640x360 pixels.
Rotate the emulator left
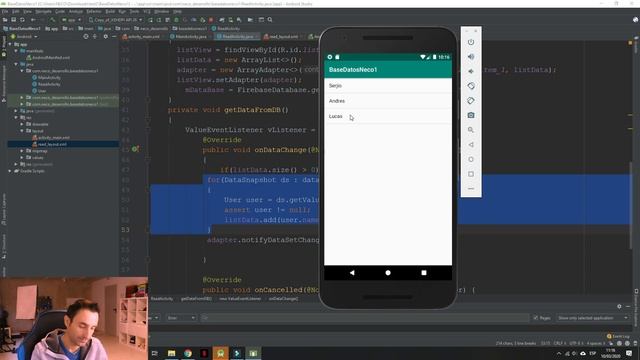tap(471, 86)
